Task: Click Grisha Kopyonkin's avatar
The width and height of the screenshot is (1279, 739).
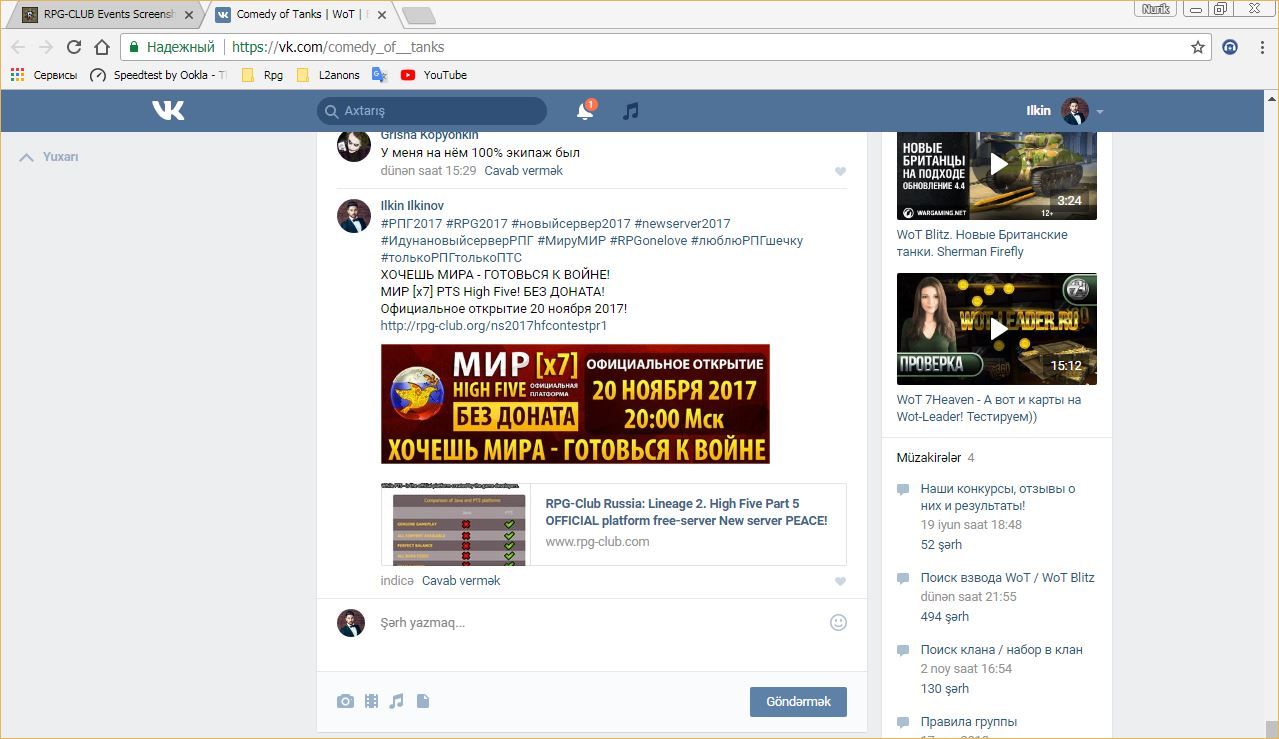Action: [353, 146]
